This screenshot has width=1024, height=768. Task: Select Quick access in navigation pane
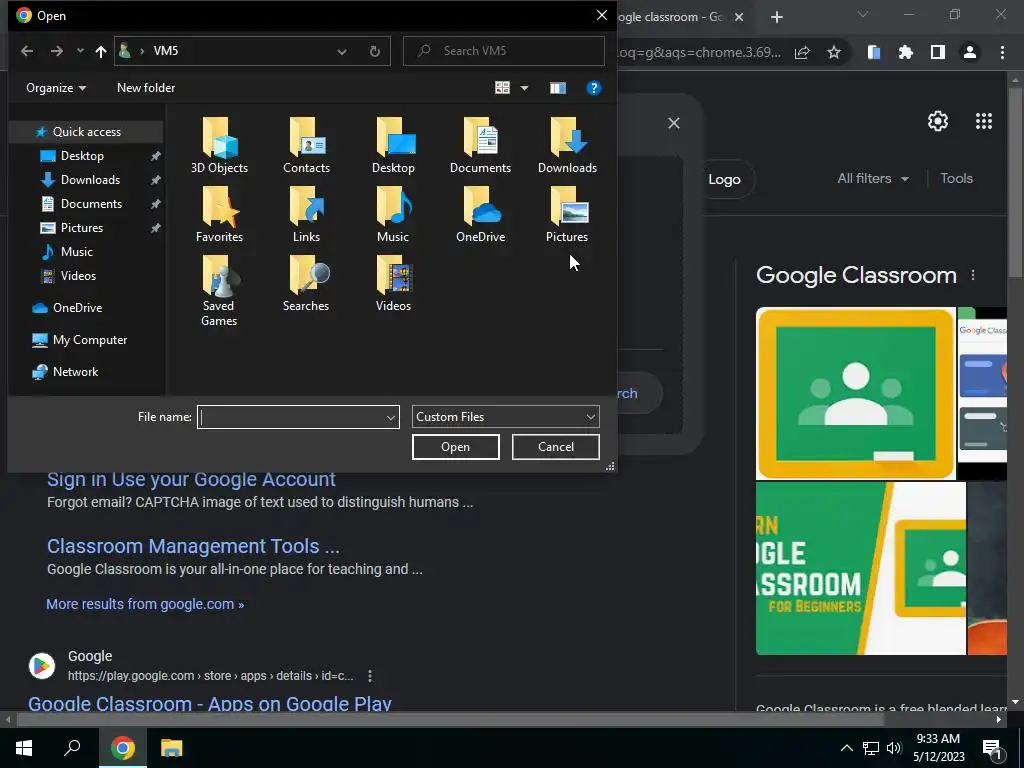pos(86,132)
